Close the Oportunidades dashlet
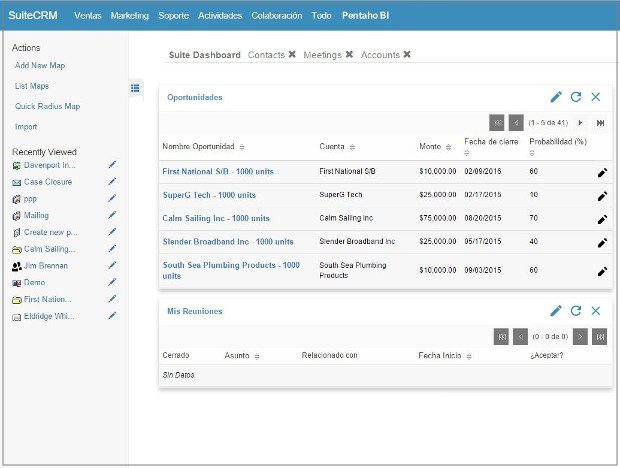Screen dimensions: 620x468 596,97
